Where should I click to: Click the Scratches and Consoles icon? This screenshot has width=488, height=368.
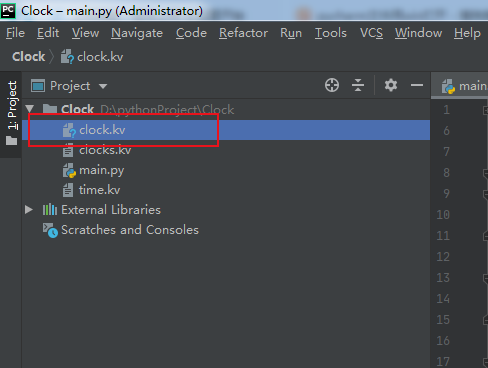(x=50, y=230)
